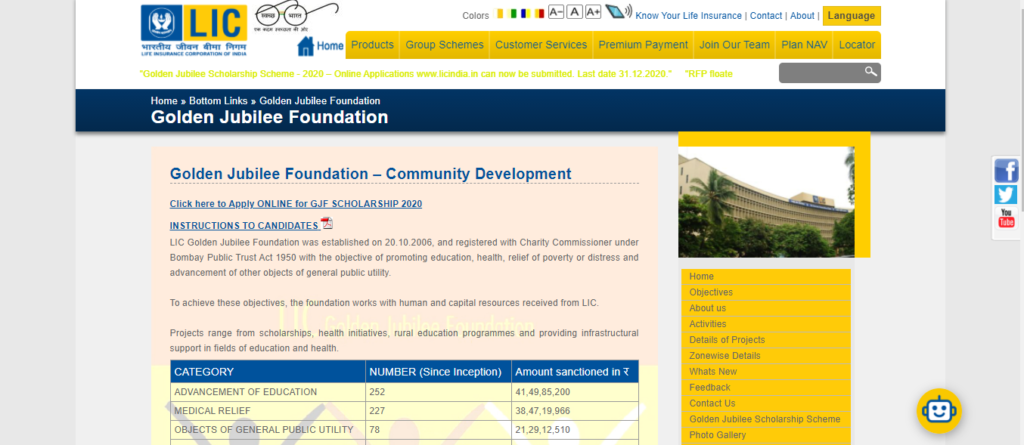Open the Locator menu
This screenshot has width=1024, height=445.
point(857,45)
